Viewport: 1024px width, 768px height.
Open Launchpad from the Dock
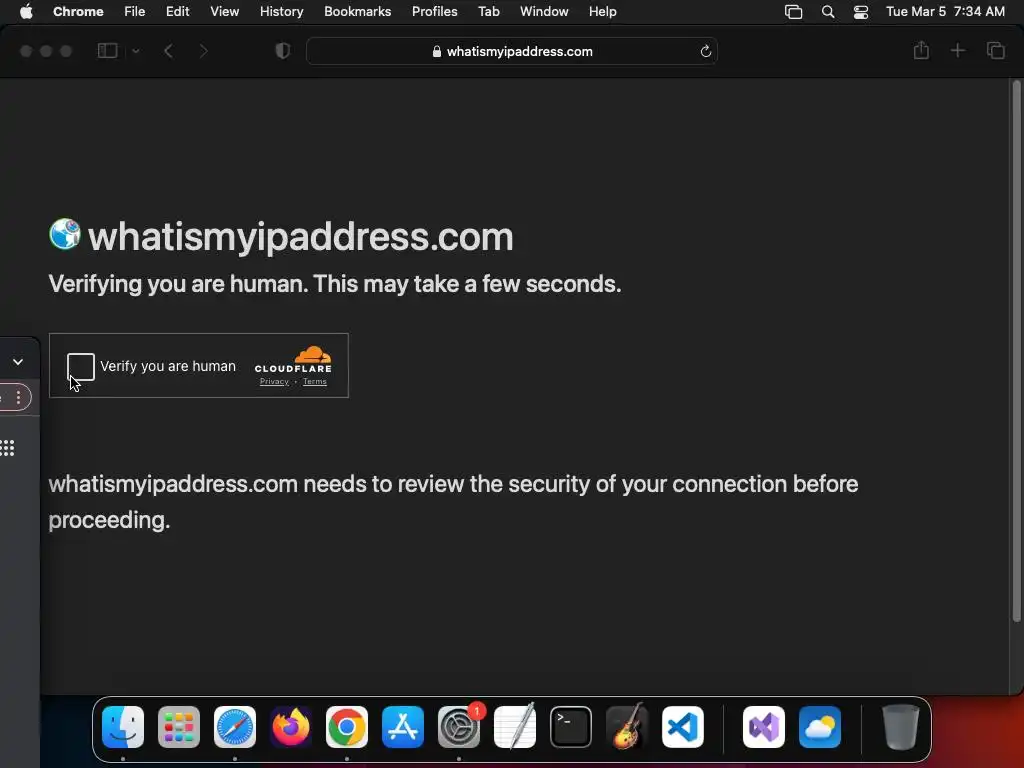tap(179, 727)
